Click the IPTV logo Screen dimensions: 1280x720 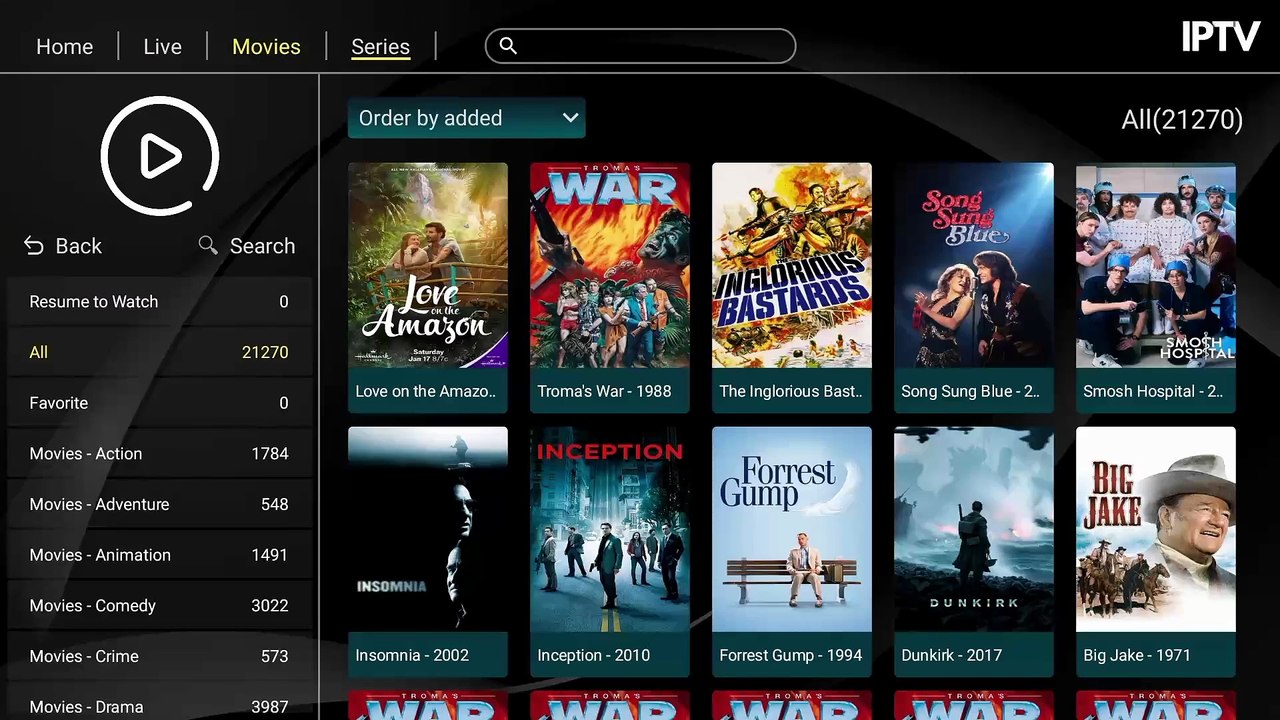click(x=1221, y=37)
